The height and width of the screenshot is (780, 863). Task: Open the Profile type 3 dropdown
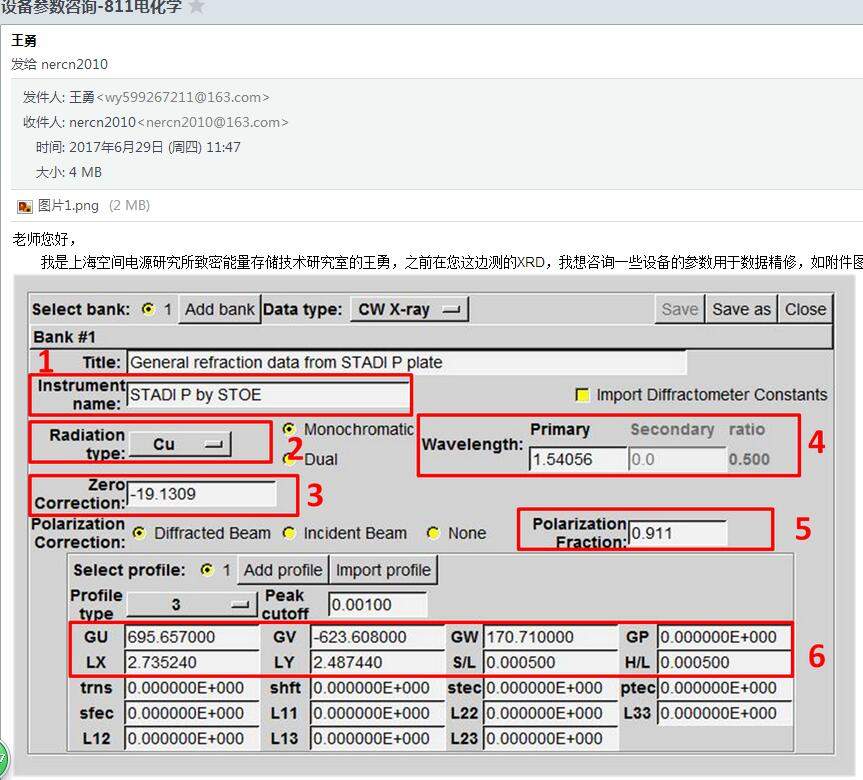click(x=192, y=604)
